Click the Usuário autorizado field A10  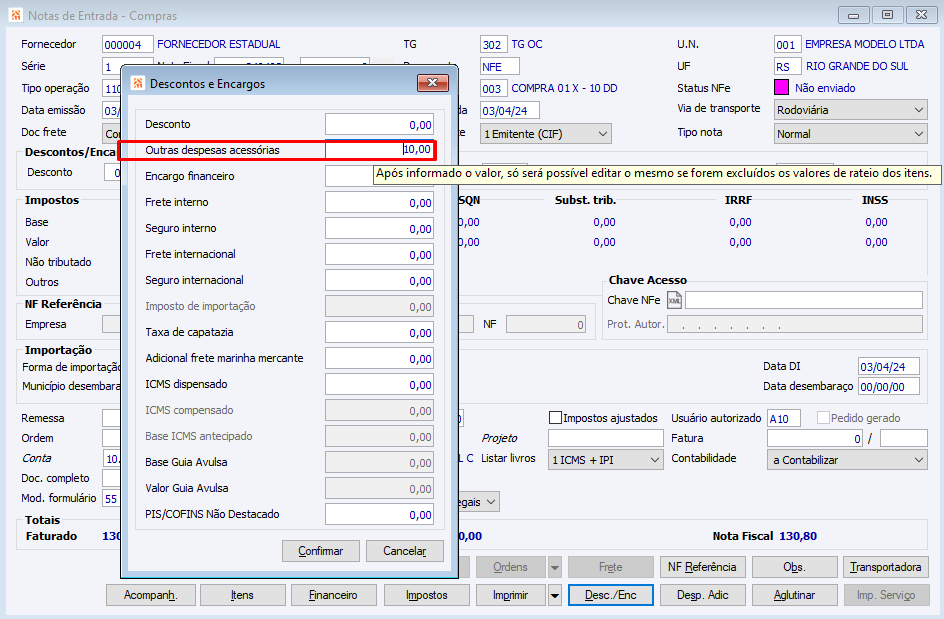point(784,418)
